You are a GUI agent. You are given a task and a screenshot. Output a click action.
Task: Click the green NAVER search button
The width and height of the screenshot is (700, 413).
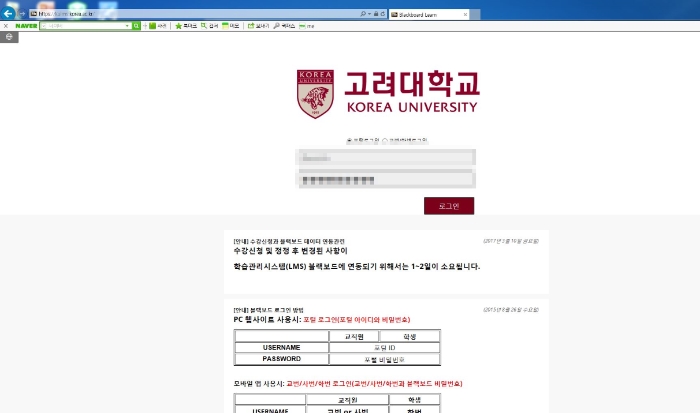tap(136, 26)
